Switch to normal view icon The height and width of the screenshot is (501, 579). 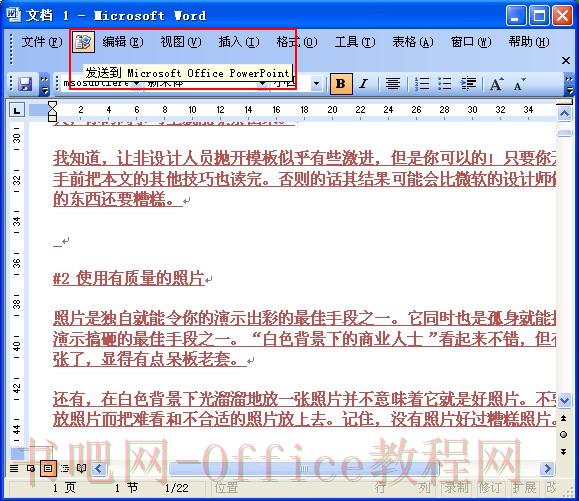point(14,469)
